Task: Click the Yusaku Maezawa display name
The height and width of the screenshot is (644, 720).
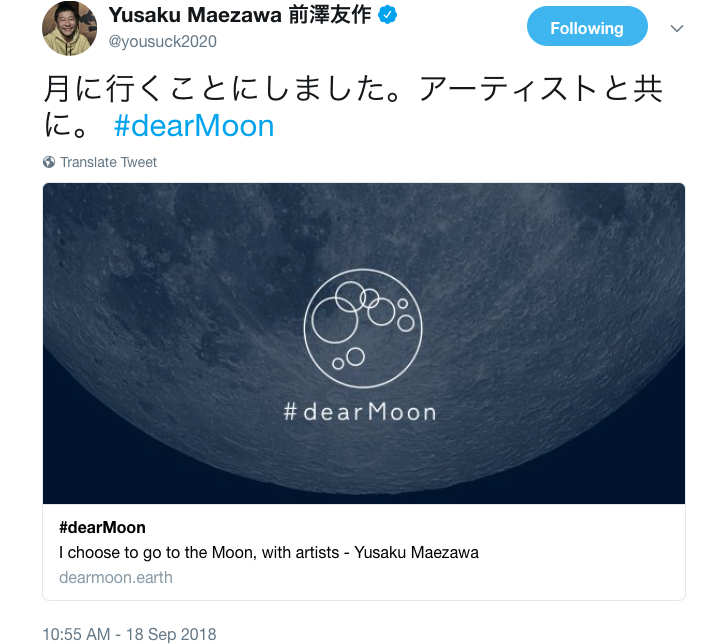Action: point(195,15)
